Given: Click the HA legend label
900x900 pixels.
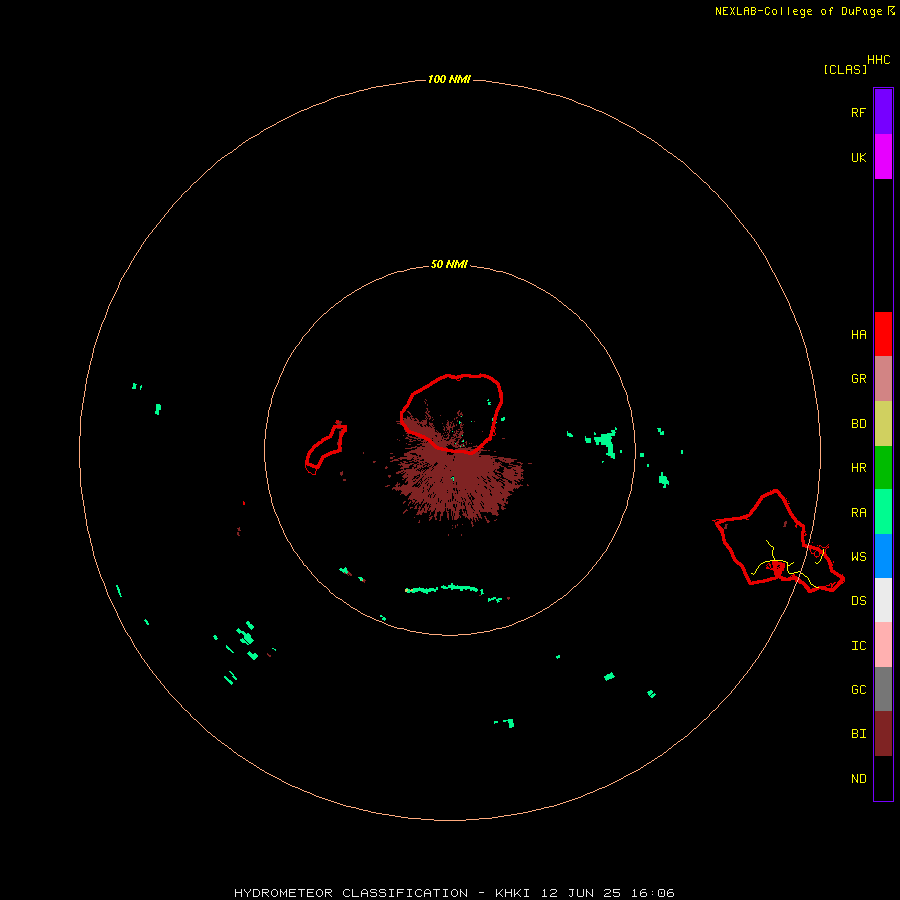Looking at the screenshot, I should (858, 334).
